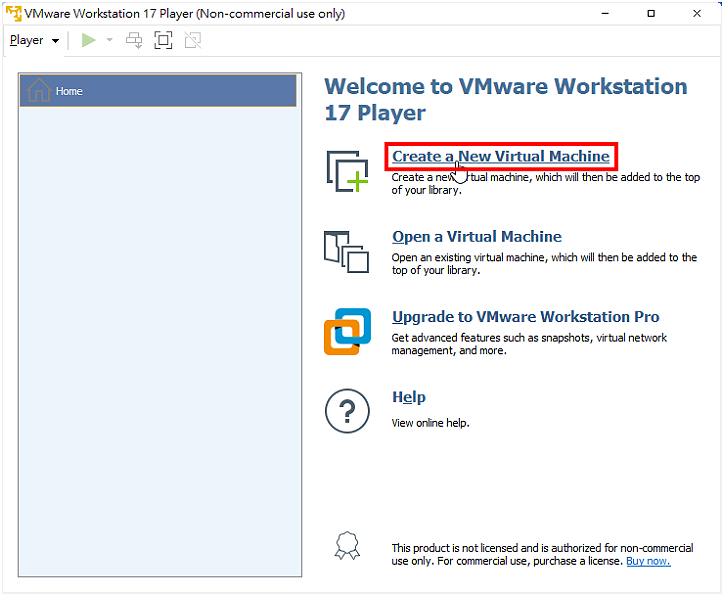Click the VMware app icon in title bar

coord(13,13)
